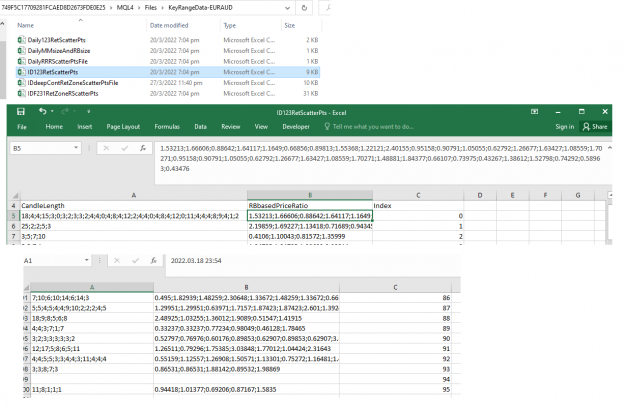Open the Undo history dropdown arrow
Viewport: 625px width, 408px height.
point(52,112)
